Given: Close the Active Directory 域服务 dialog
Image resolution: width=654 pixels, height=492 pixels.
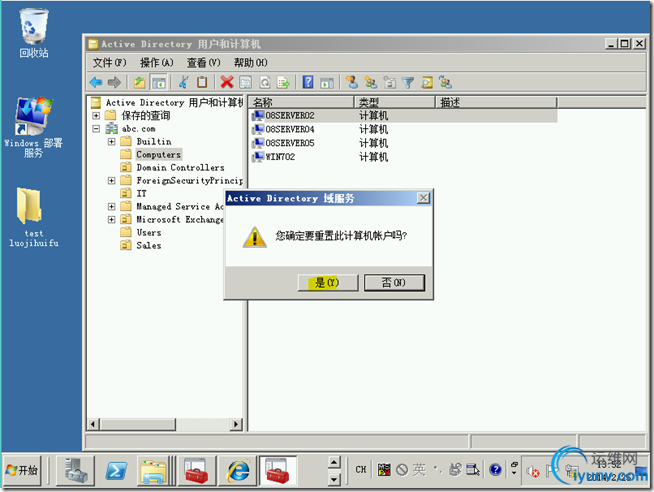Looking at the screenshot, I should [423, 198].
